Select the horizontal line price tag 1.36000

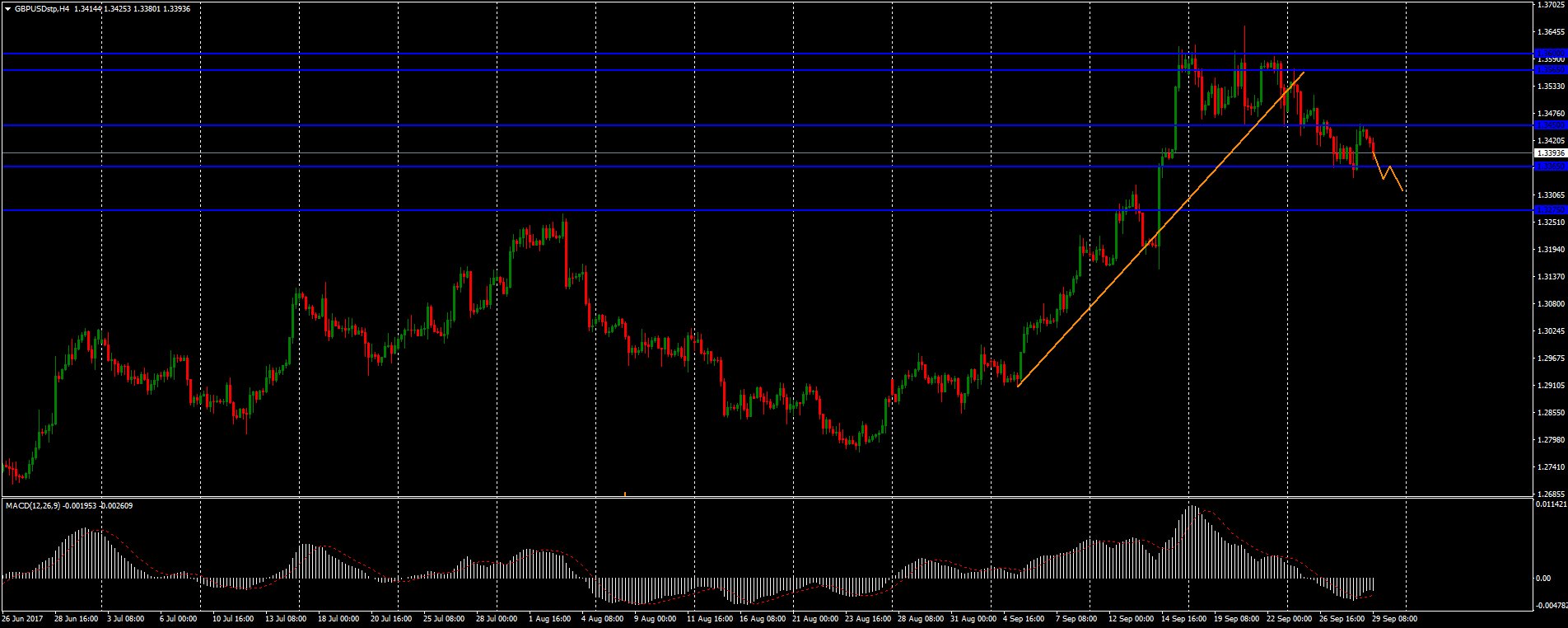pos(1552,54)
